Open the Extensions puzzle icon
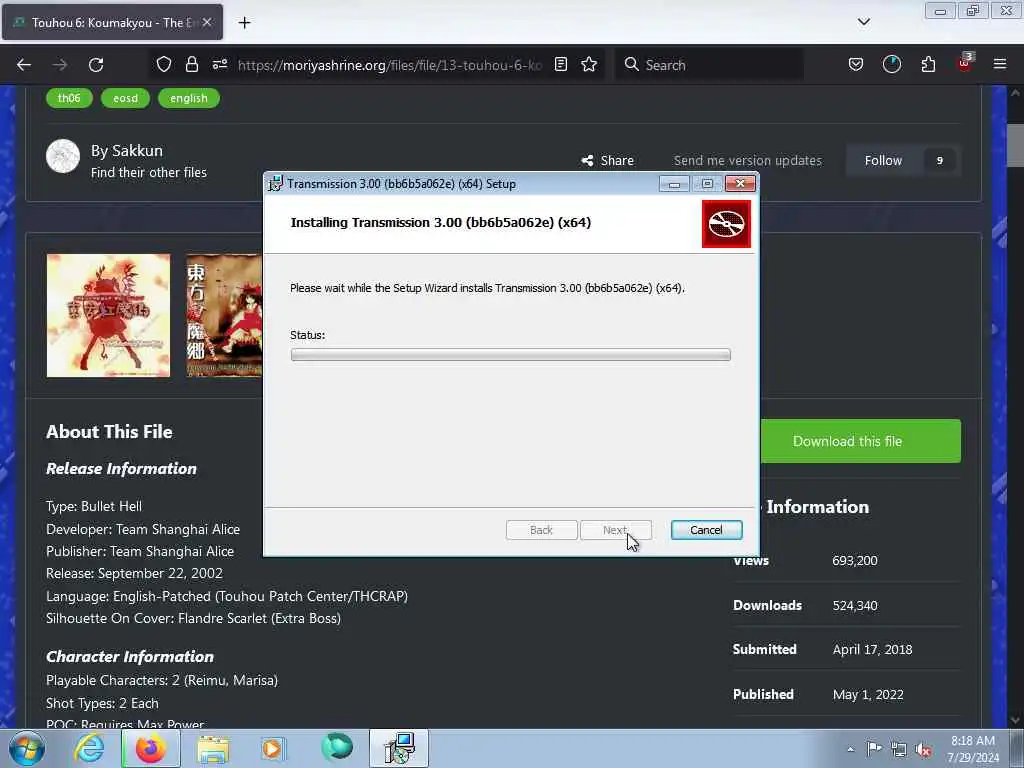The height and width of the screenshot is (768, 1024). 928,64
